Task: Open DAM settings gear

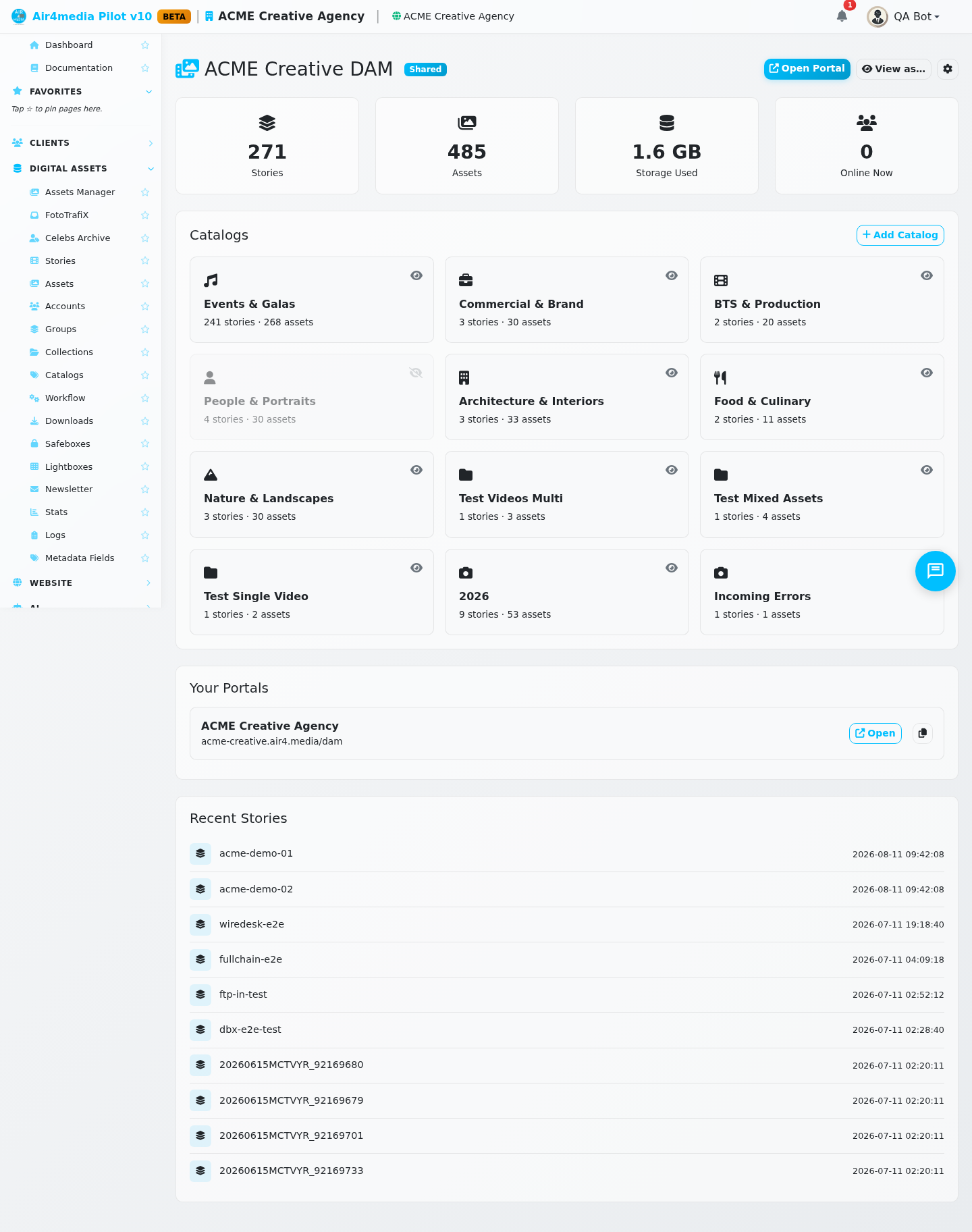Action: tap(948, 69)
